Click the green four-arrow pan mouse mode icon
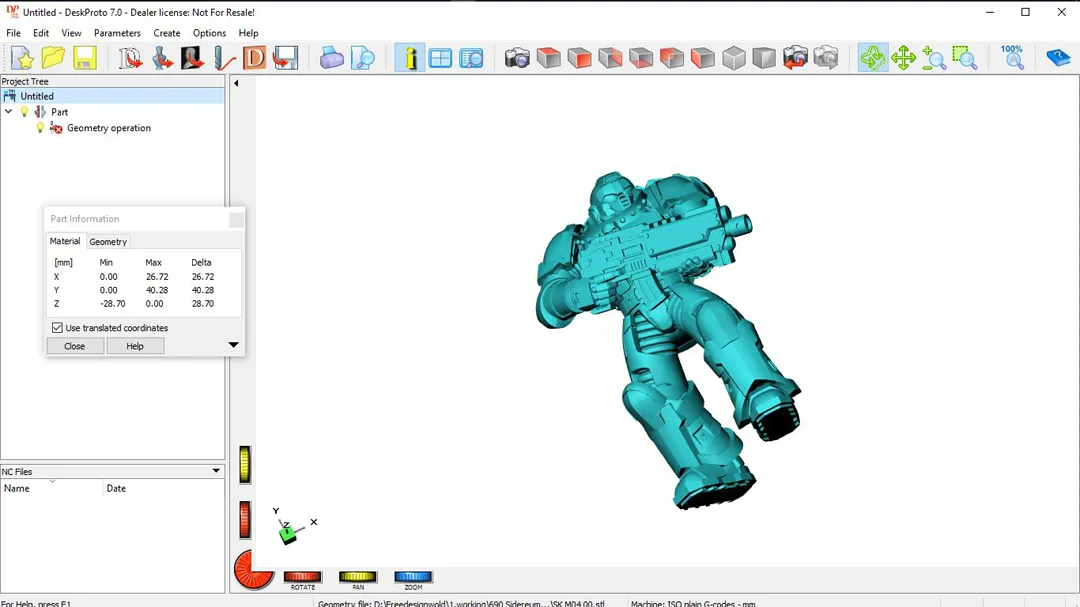1080x607 pixels. [903, 58]
